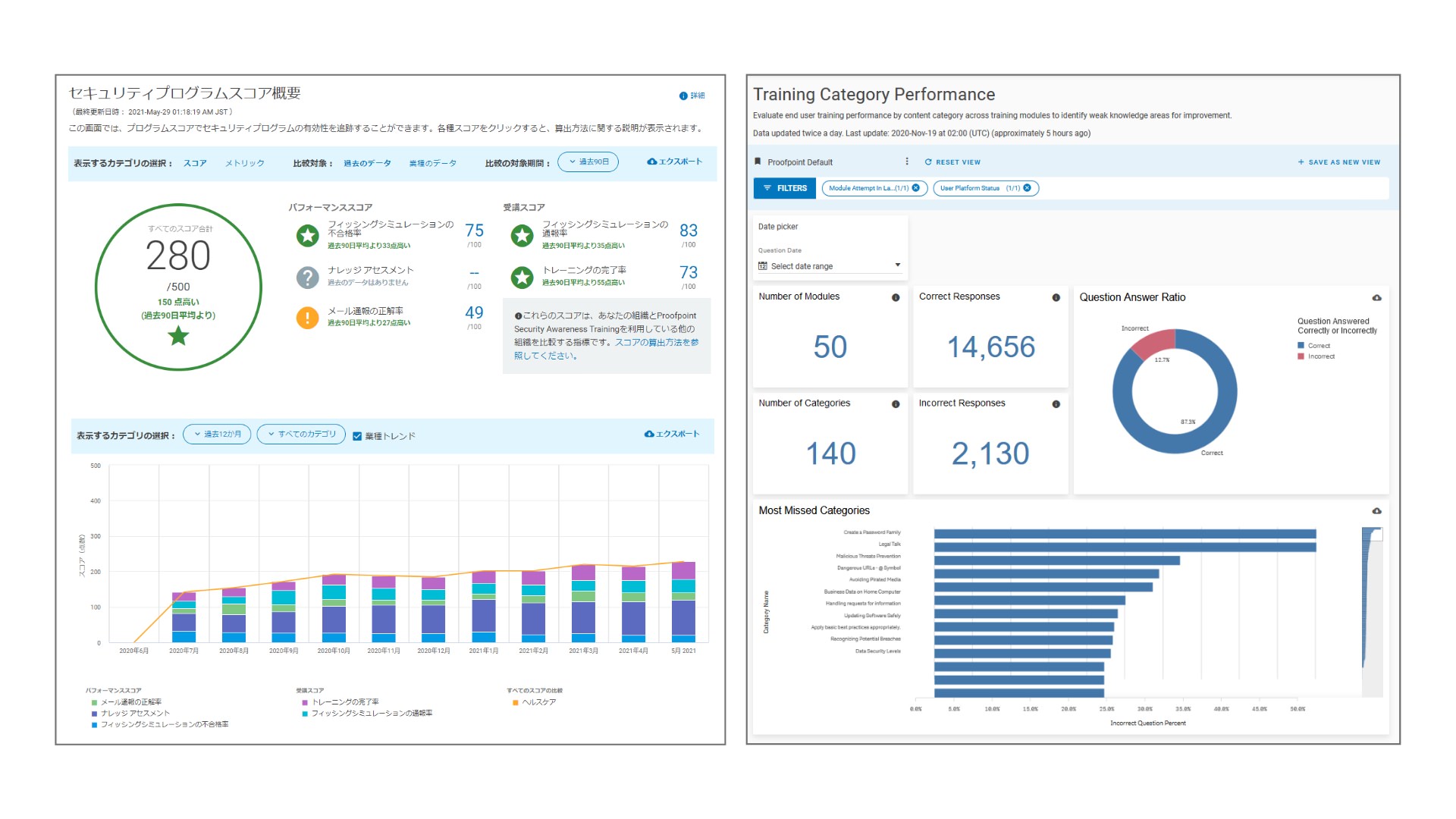
Task: Download Most Missed Categories via cloud icon
Action: click(x=1376, y=510)
